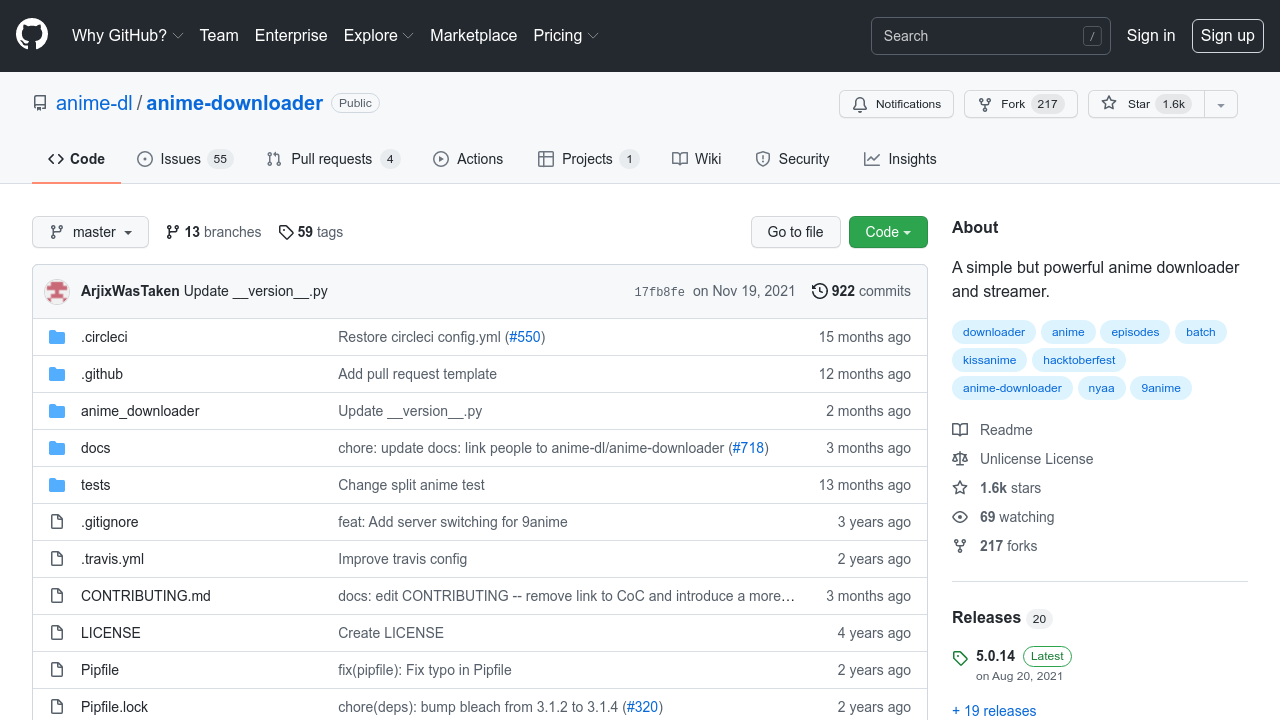Image resolution: width=1280 pixels, height=720 pixels.
Task: Click the nyaa topic tag
Action: pyautogui.click(x=1101, y=388)
